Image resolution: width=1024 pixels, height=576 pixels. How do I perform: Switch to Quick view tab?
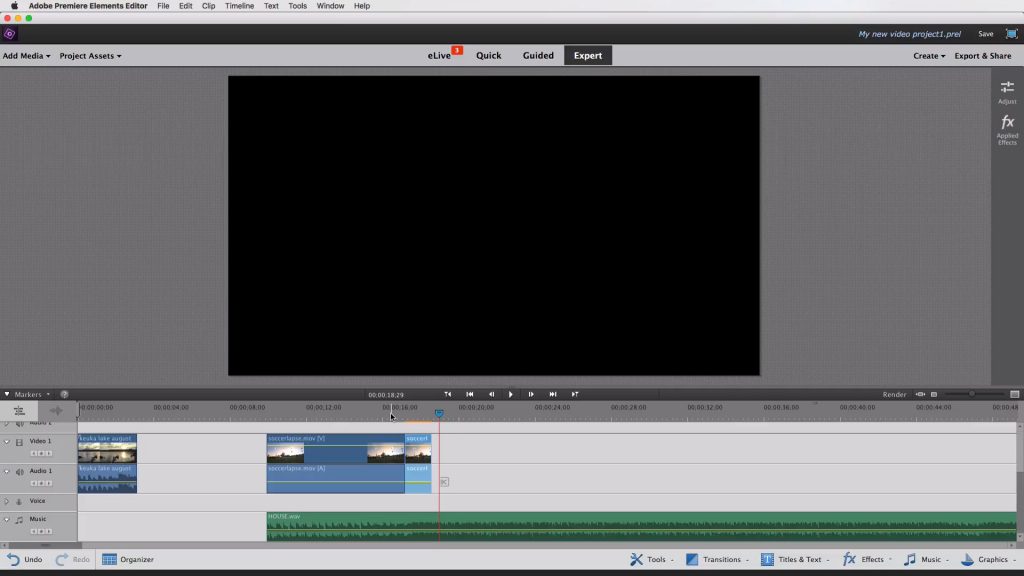tap(488, 56)
